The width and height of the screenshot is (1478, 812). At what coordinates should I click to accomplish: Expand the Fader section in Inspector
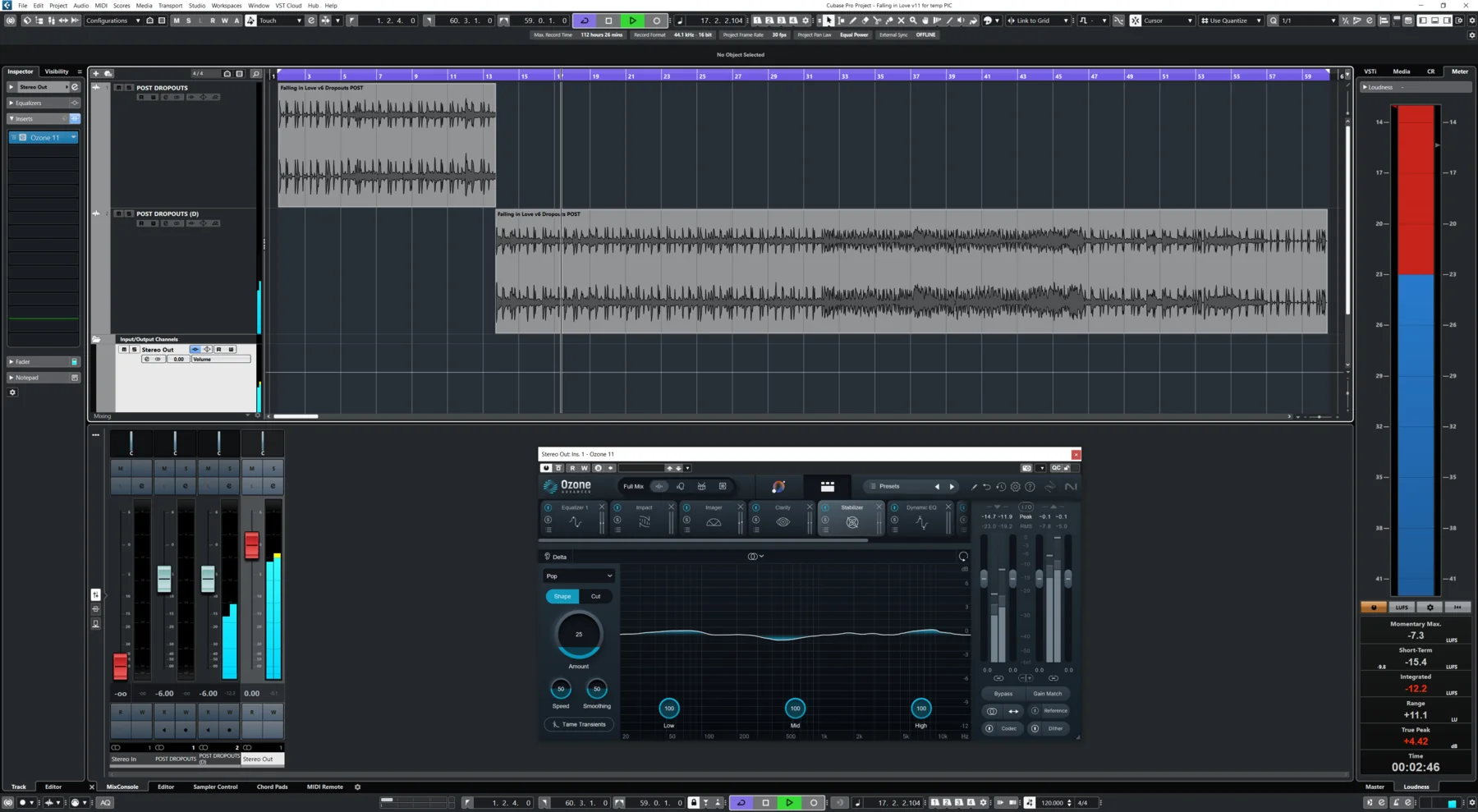(43, 361)
